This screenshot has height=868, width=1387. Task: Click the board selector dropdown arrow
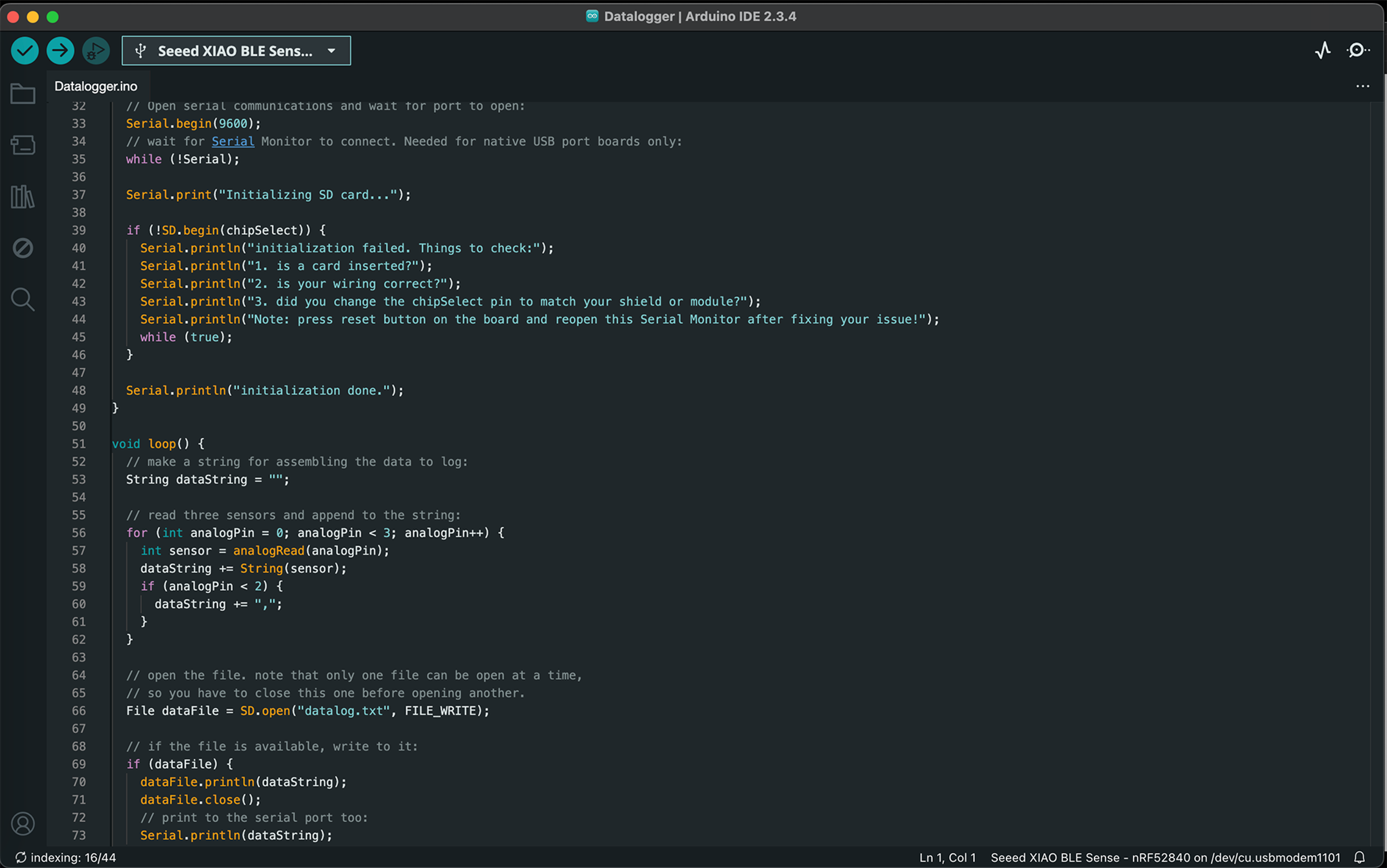(331, 51)
